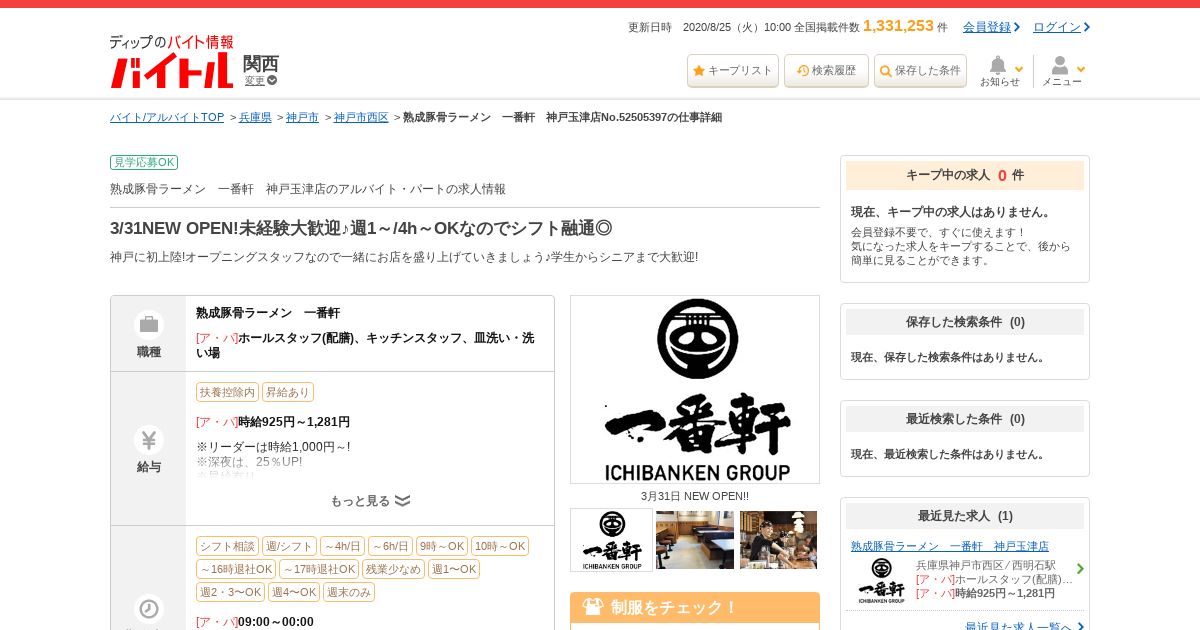Click the yen 給与 icon
The width and height of the screenshot is (1200, 630).
click(149, 440)
